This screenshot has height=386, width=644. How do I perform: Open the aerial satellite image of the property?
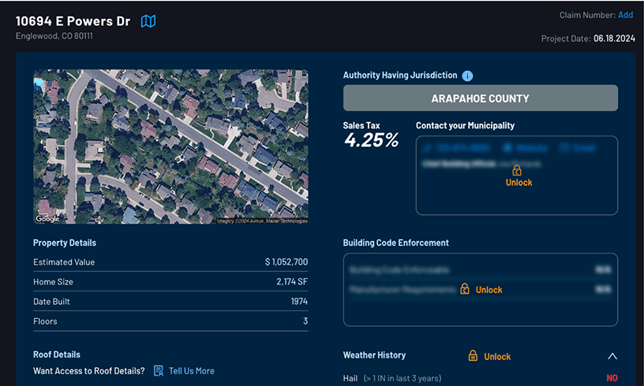tap(170, 147)
